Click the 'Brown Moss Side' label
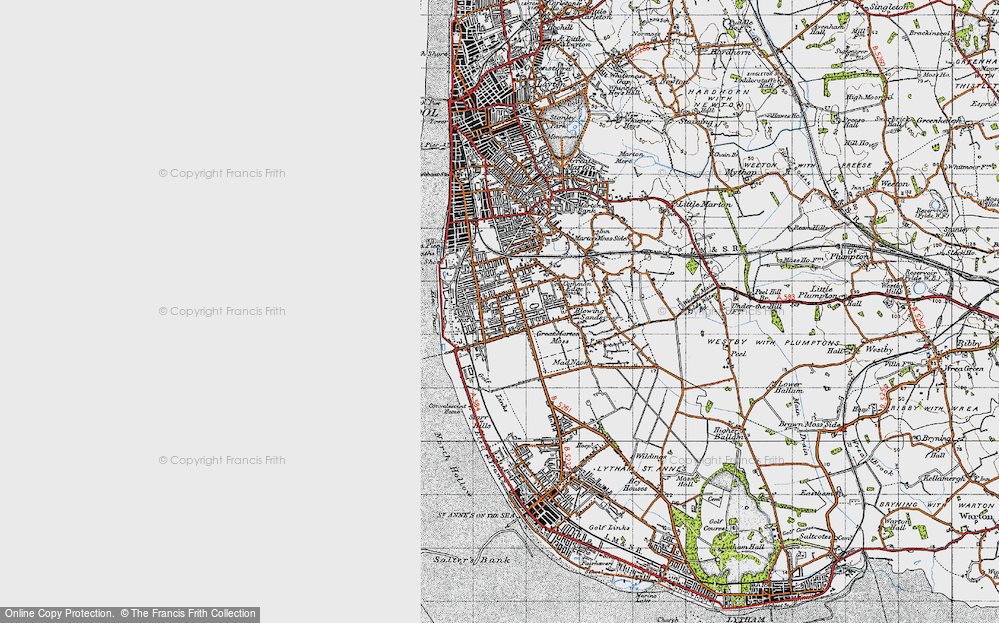This screenshot has height=623, width=999. [x=810, y=424]
